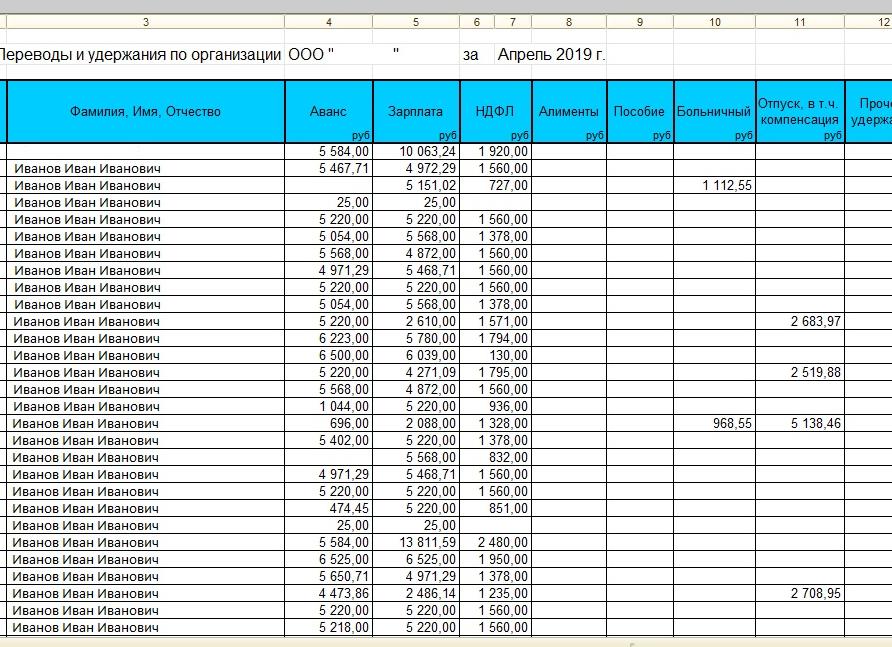Click the 'Фамилия, Имя, Отчество' header cell

(x=146, y=112)
